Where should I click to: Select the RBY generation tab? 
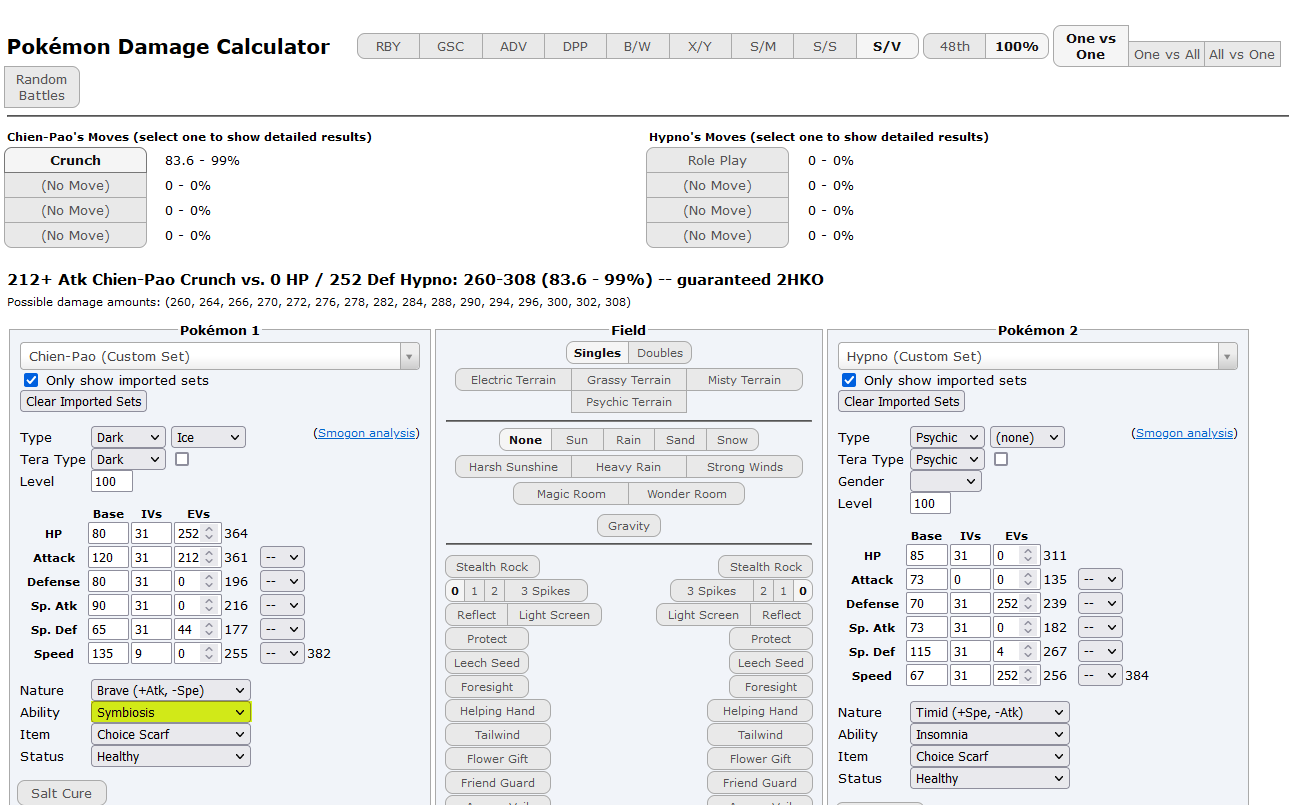(388, 46)
